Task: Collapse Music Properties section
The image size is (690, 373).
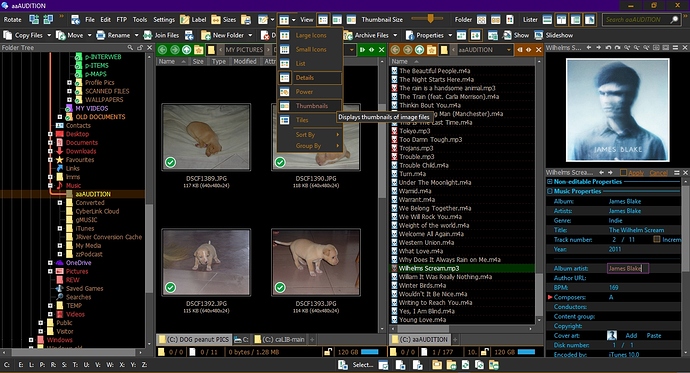Action: point(550,191)
